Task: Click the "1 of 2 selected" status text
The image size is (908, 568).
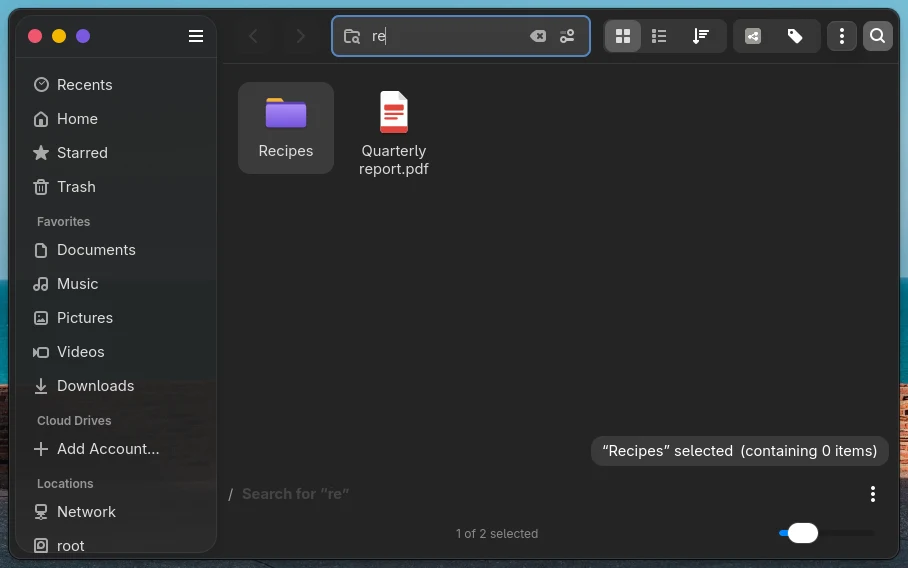Action: 497,534
